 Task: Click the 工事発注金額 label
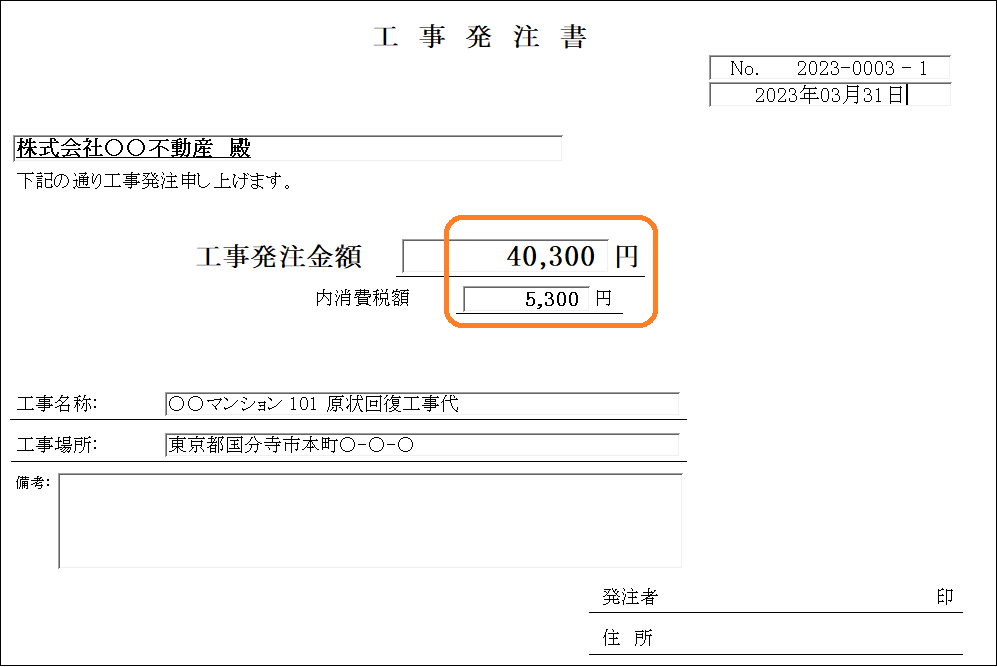279,257
